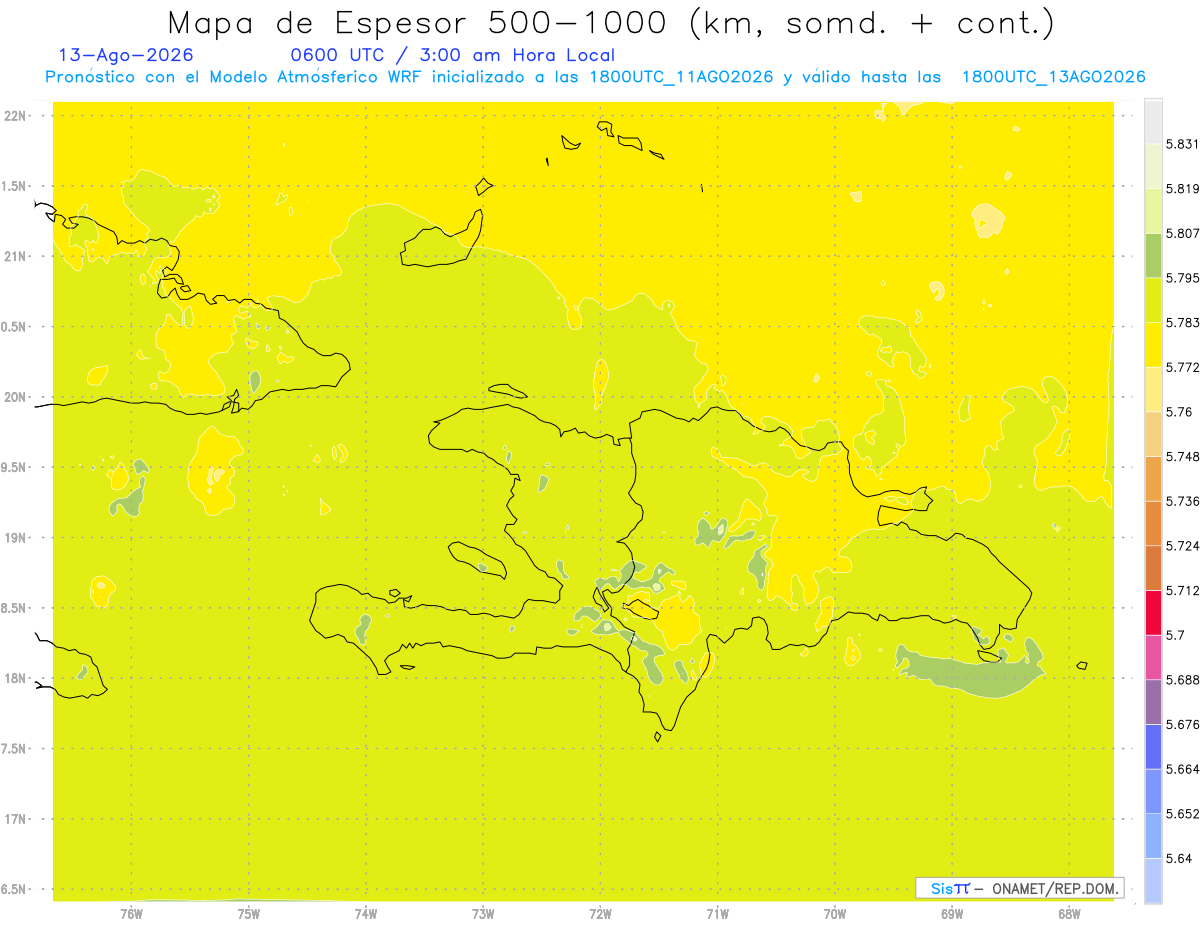Click the 20N latitude axis label
This screenshot has width=1200, height=927.
tap(16, 397)
